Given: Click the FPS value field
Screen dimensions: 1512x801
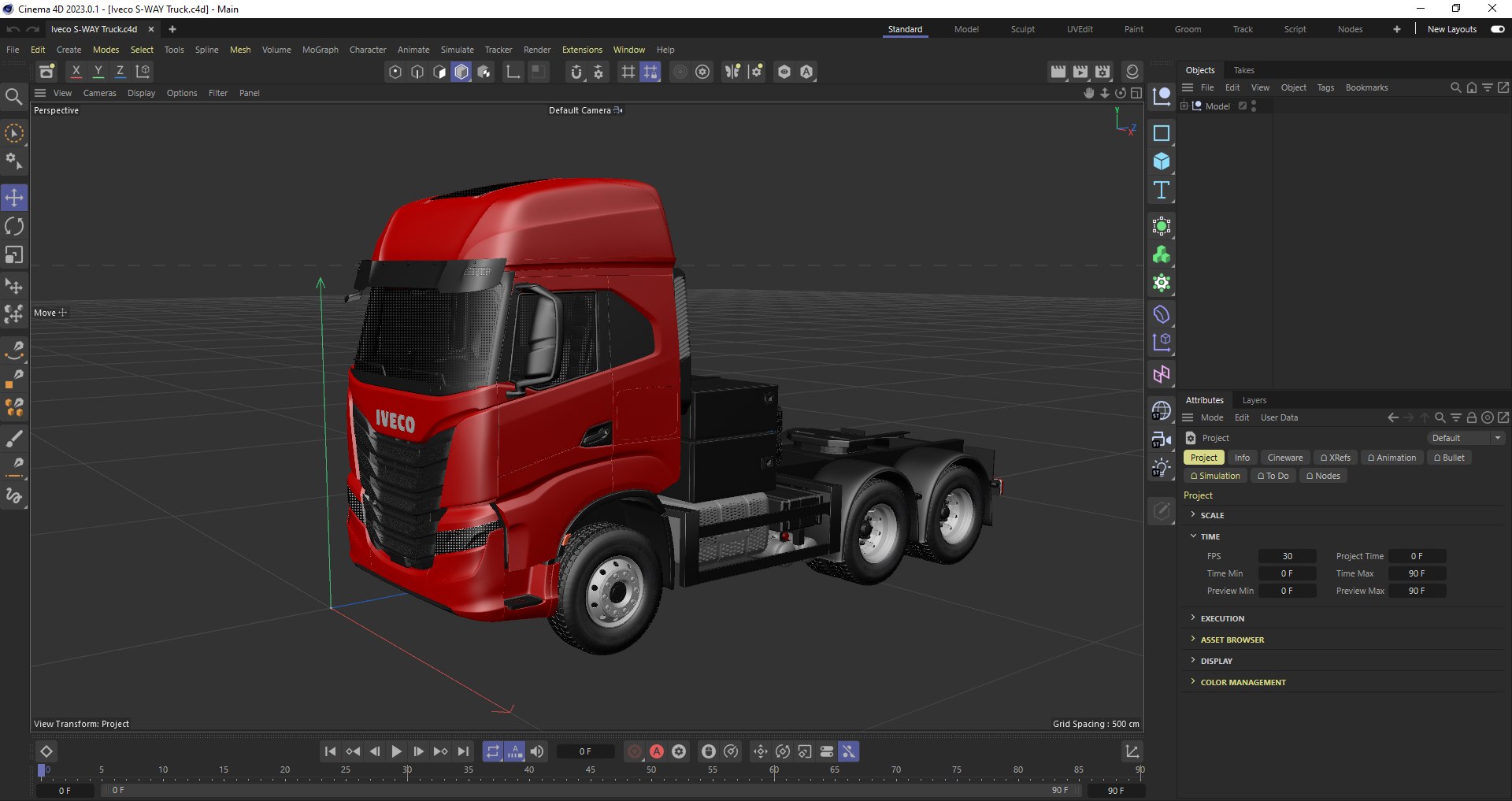Looking at the screenshot, I should tap(1287, 556).
